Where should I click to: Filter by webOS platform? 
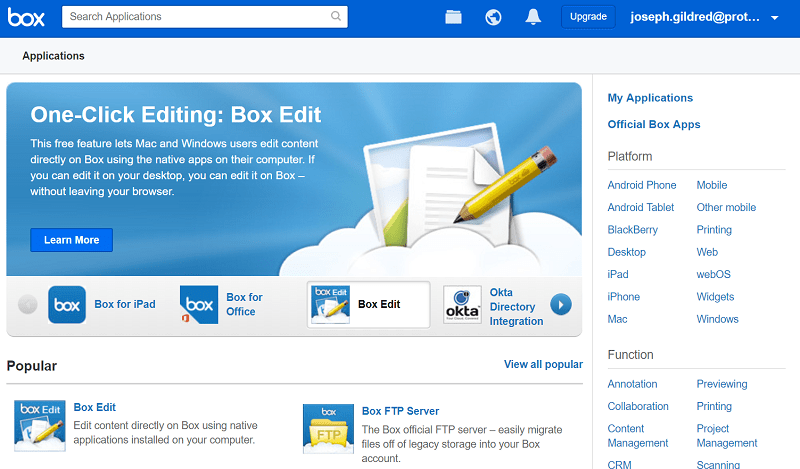(x=713, y=275)
